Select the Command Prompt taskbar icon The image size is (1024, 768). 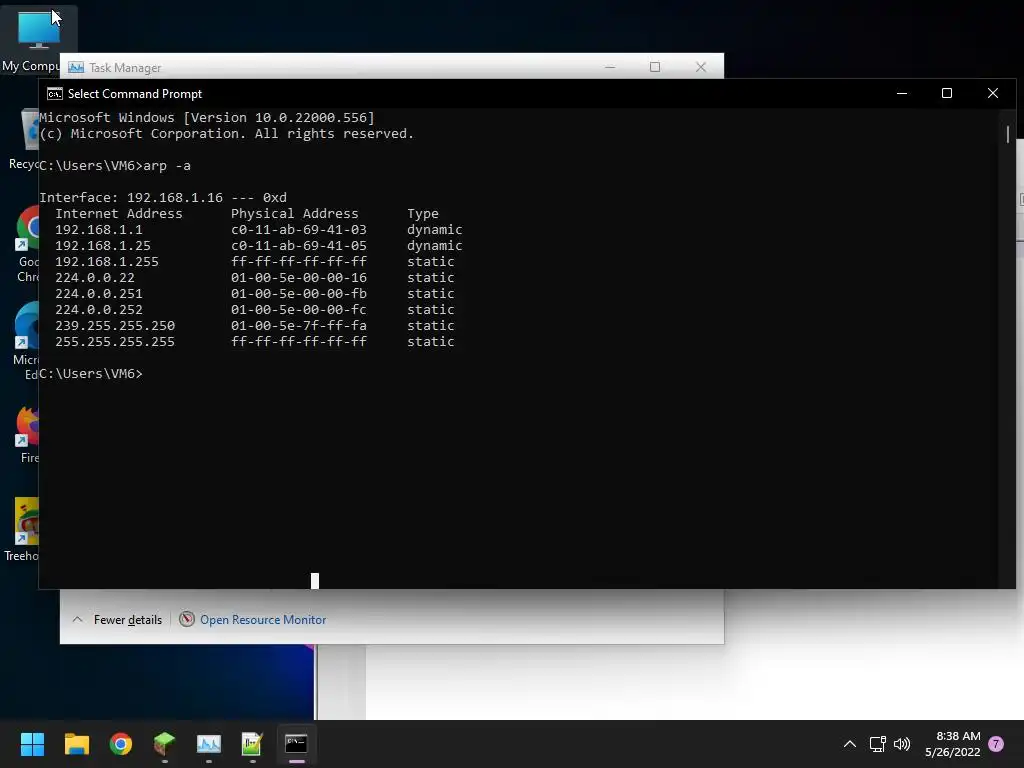tap(296, 744)
